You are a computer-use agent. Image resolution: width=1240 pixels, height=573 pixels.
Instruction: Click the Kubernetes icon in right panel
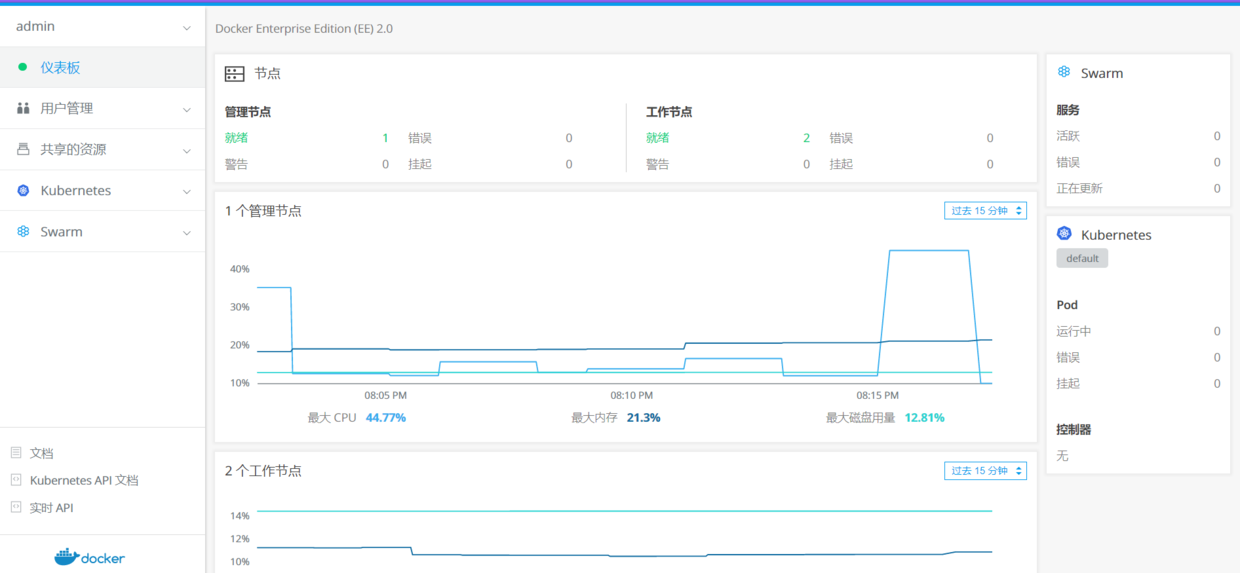coord(1065,234)
